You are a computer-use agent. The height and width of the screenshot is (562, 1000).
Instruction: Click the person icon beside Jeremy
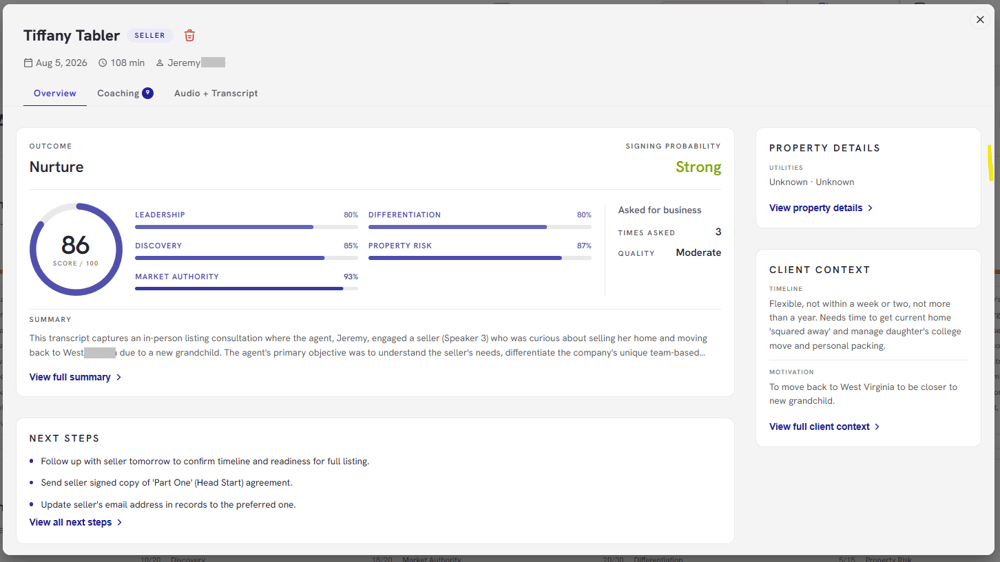[x=160, y=63]
